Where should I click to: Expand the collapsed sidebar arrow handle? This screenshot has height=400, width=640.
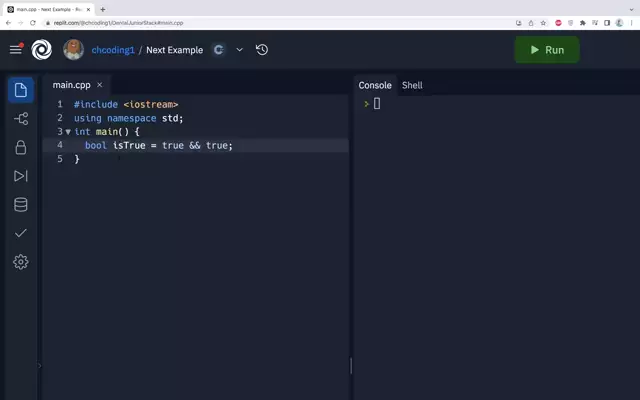pos(40,366)
